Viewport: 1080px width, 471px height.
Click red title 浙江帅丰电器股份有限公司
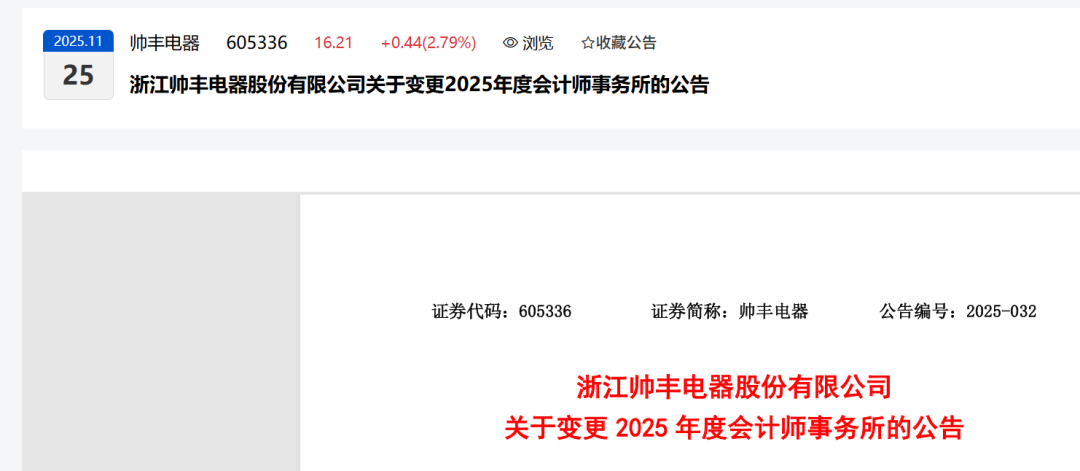(734, 387)
